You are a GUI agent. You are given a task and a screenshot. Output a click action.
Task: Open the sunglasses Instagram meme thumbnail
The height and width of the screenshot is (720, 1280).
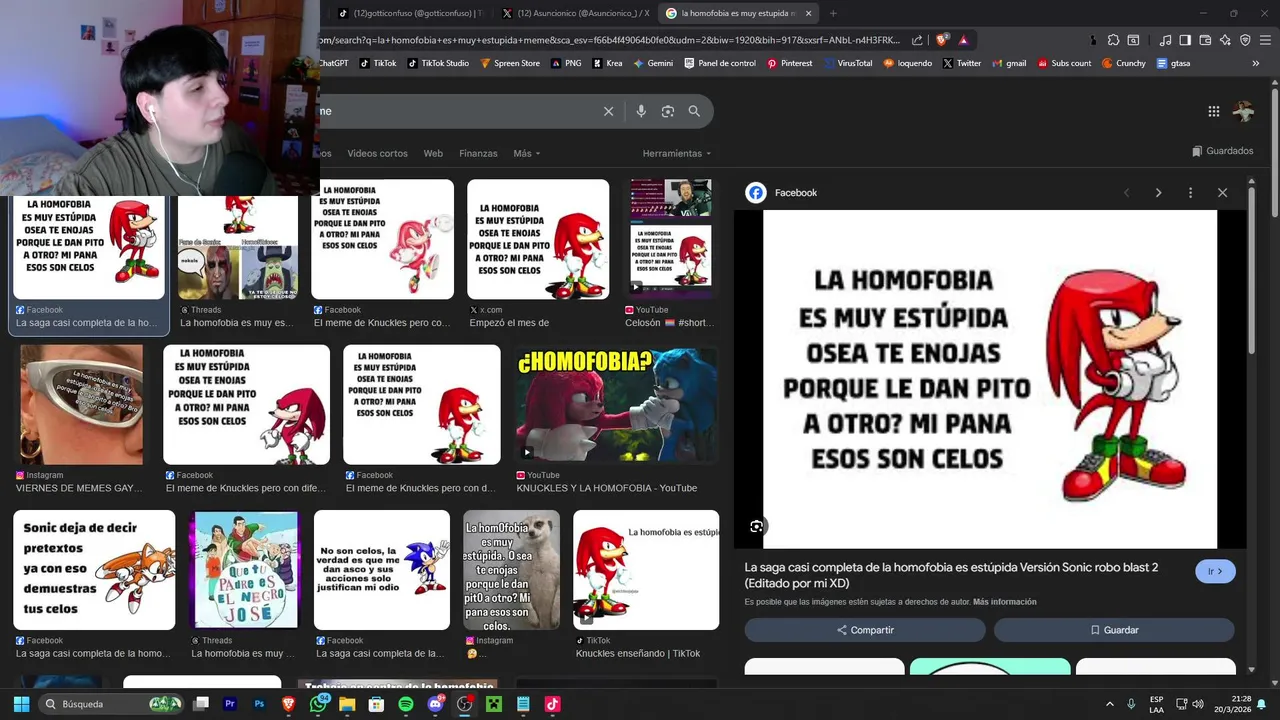pyautogui.click(x=82, y=404)
